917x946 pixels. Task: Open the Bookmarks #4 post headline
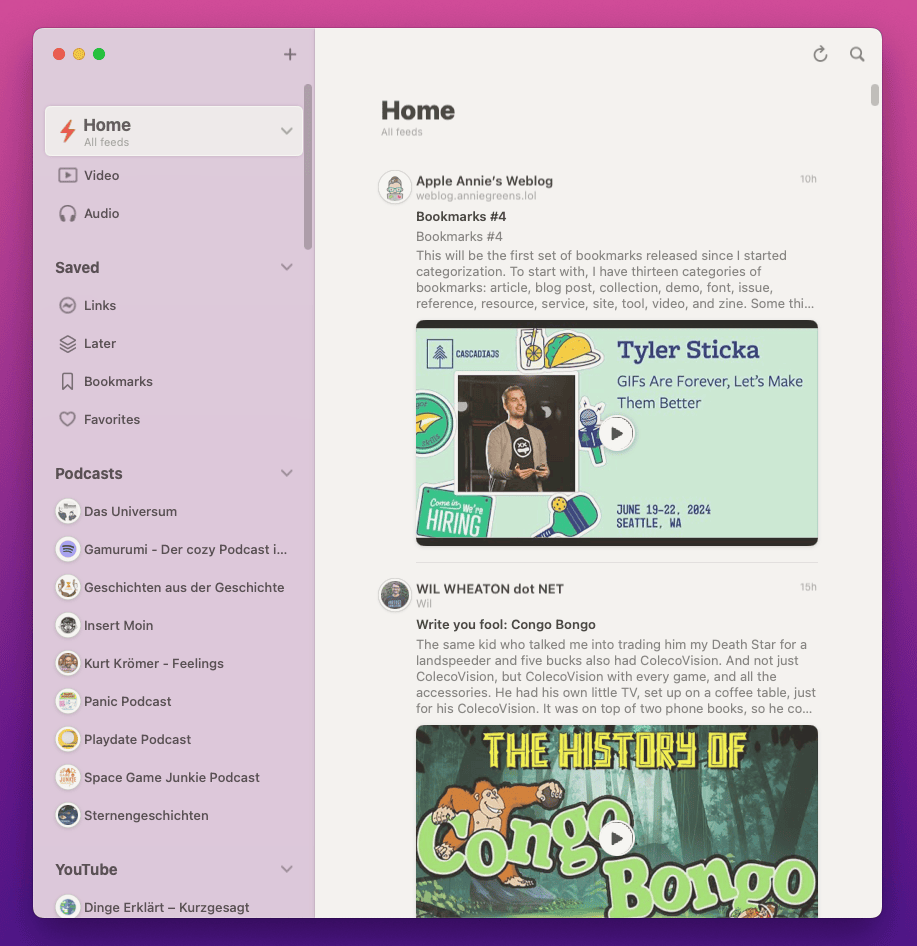tap(461, 217)
